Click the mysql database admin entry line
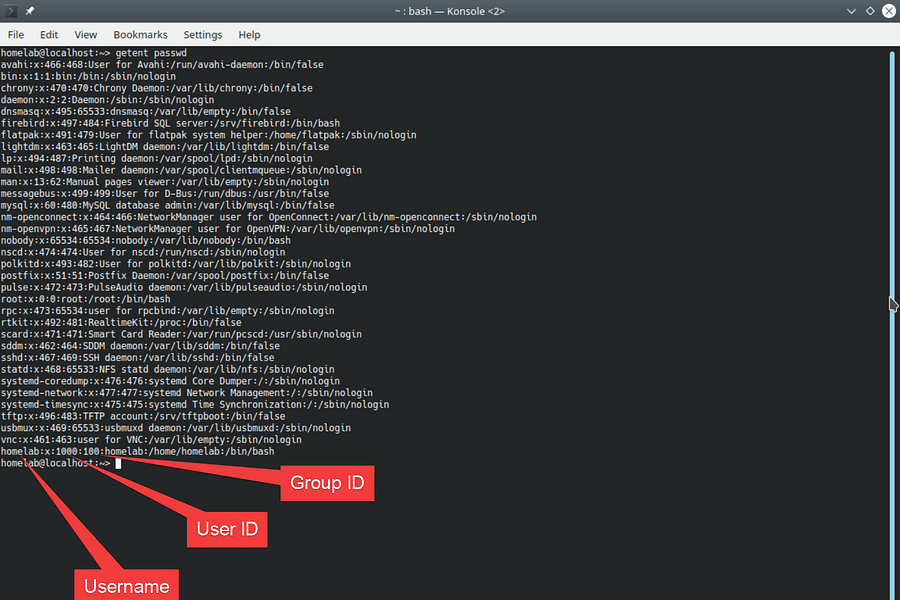The height and width of the screenshot is (600, 900). (168, 205)
